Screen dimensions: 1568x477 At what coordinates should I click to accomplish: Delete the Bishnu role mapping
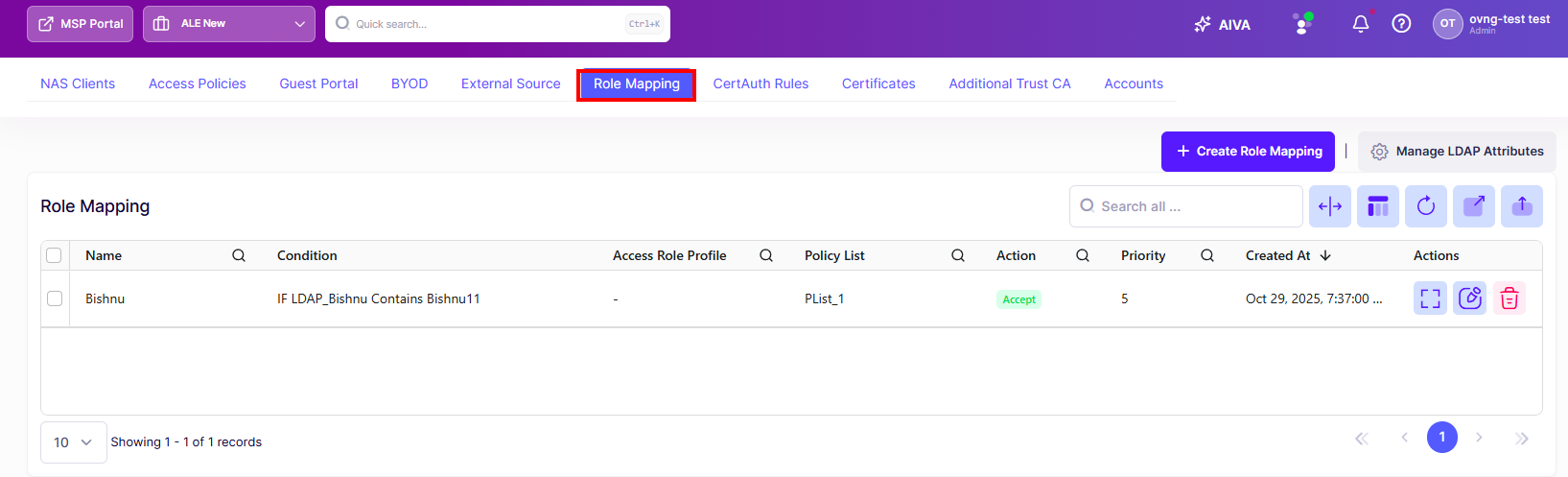[1509, 298]
